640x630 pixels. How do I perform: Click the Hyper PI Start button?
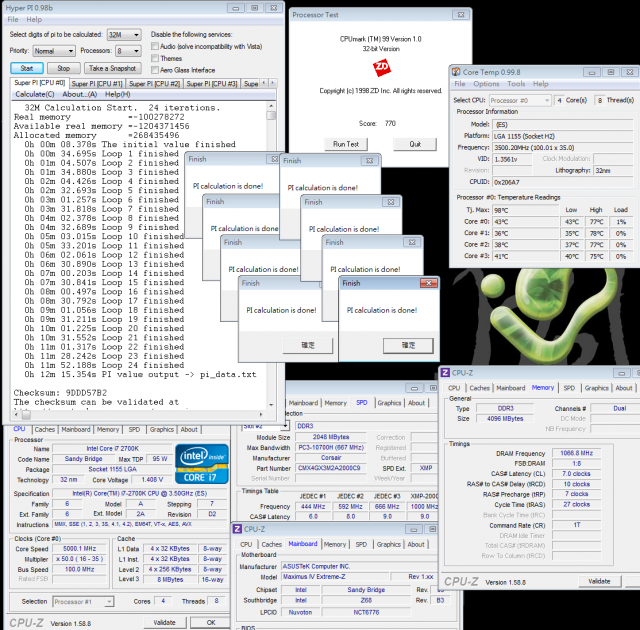(27, 68)
